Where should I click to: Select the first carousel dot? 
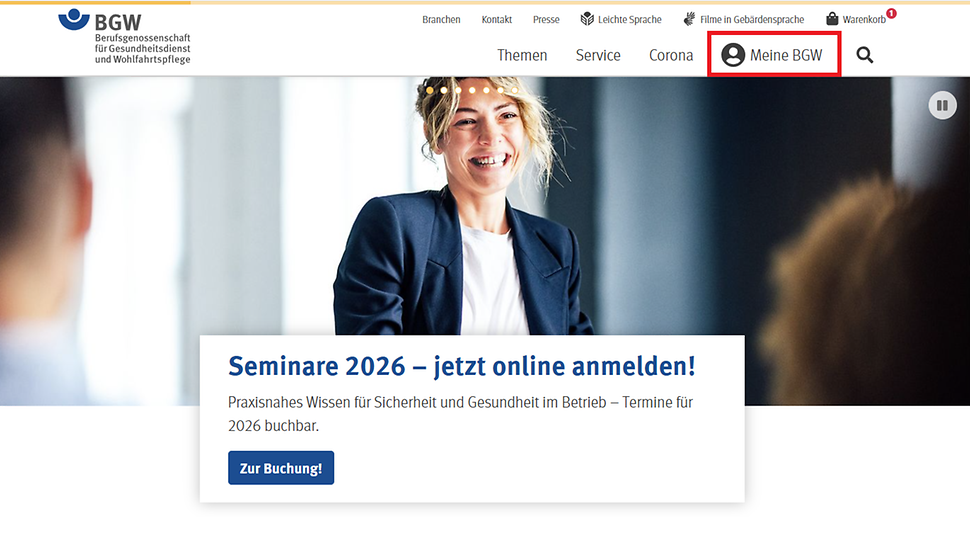pyautogui.click(x=430, y=90)
